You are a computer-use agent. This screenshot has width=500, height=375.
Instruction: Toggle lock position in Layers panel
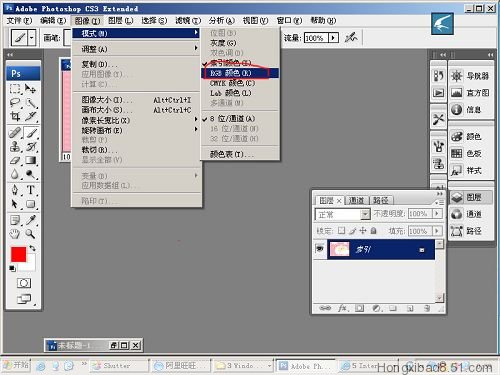pyautogui.click(x=363, y=230)
